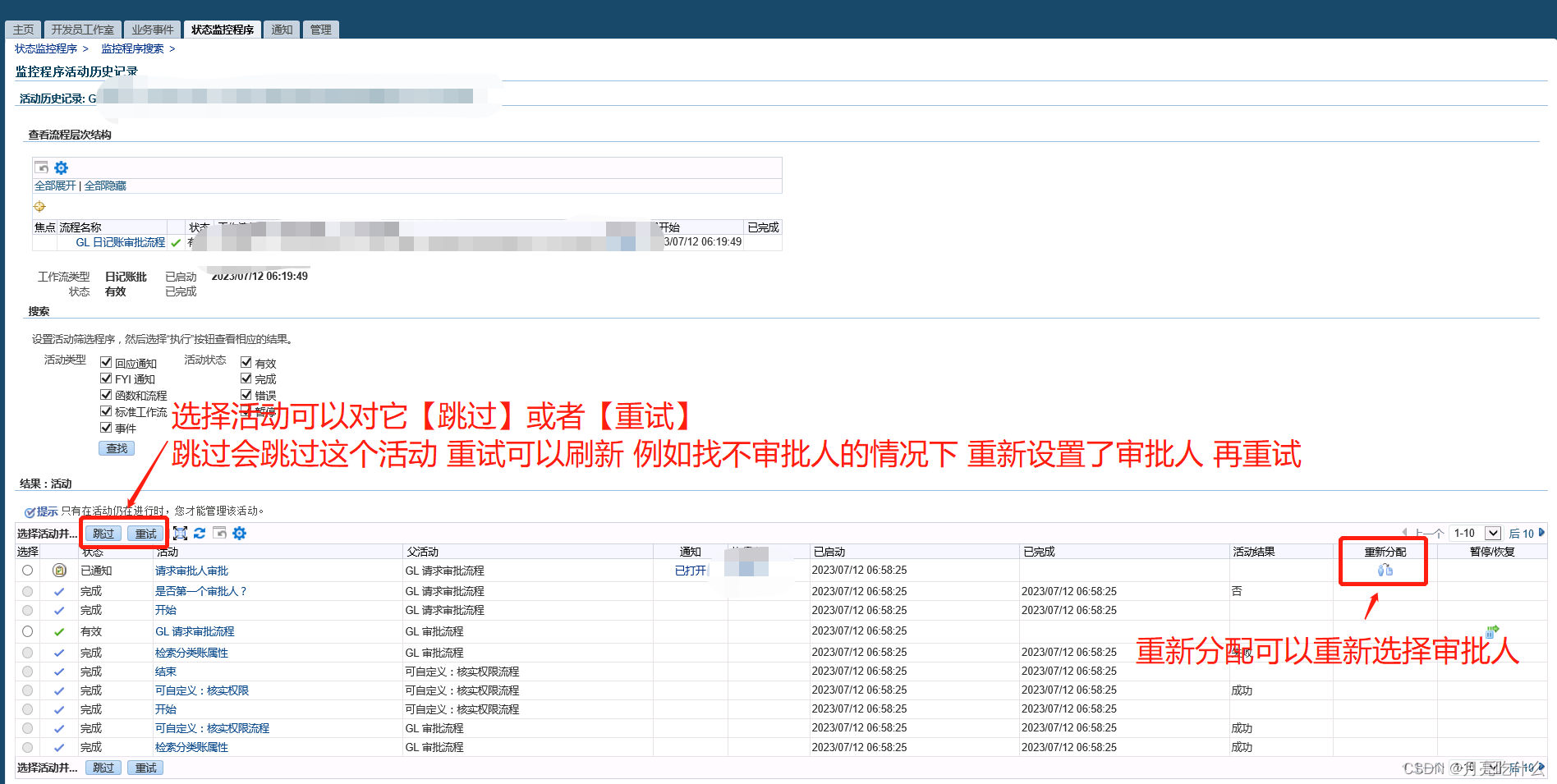Click the reassign icon for 请求审批人审批 row
Image resolution: width=1557 pixels, height=784 pixels.
pos(1385,570)
